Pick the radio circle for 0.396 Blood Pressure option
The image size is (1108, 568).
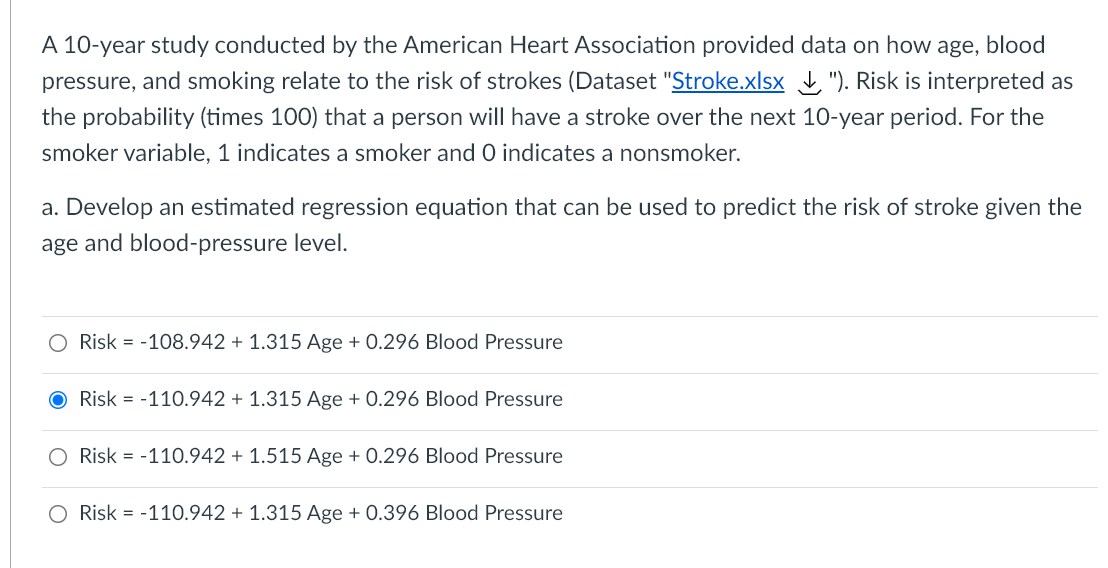pos(59,514)
